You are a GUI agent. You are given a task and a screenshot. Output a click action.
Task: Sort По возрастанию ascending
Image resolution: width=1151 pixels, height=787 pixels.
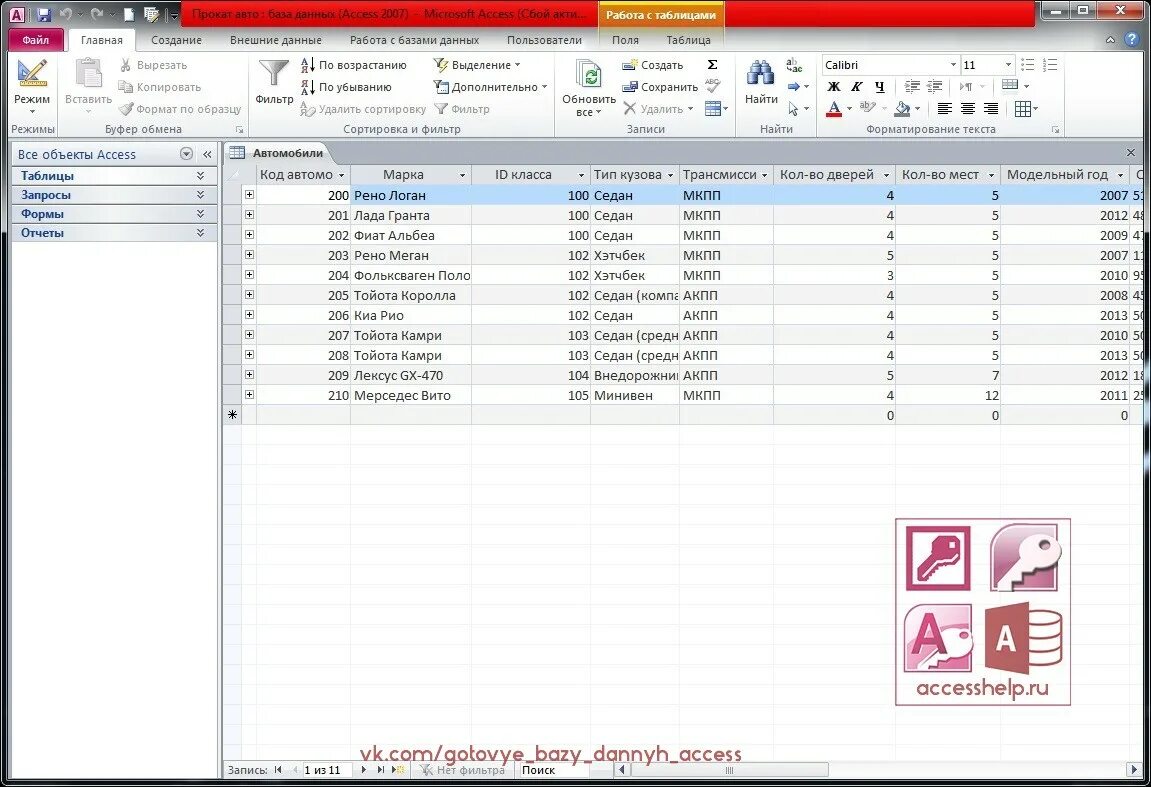click(353, 65)
